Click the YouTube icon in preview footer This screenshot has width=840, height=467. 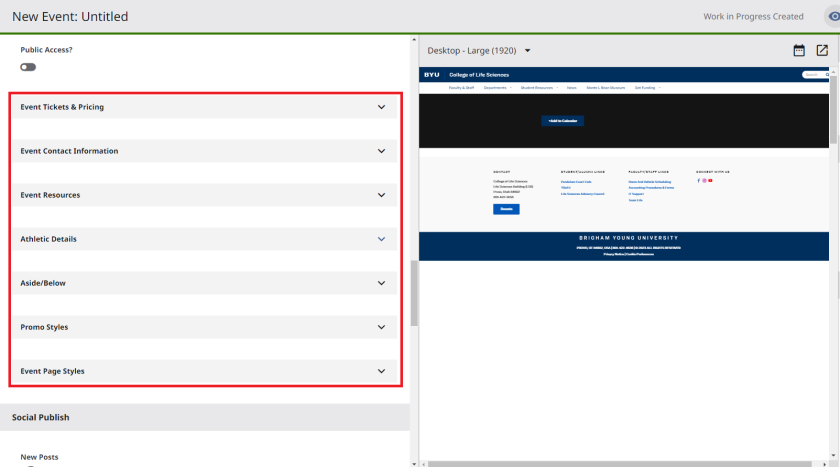tap(710, 181)
